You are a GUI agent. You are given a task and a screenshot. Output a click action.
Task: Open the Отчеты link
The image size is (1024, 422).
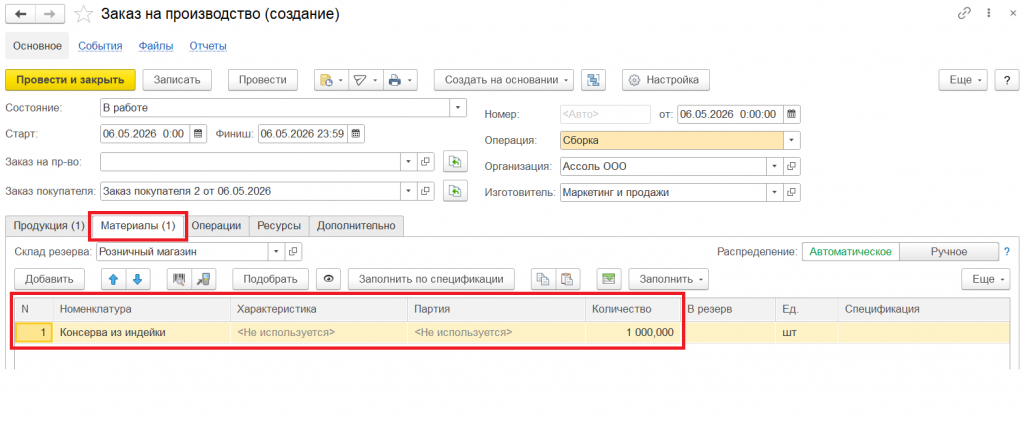tap(208, 46)
